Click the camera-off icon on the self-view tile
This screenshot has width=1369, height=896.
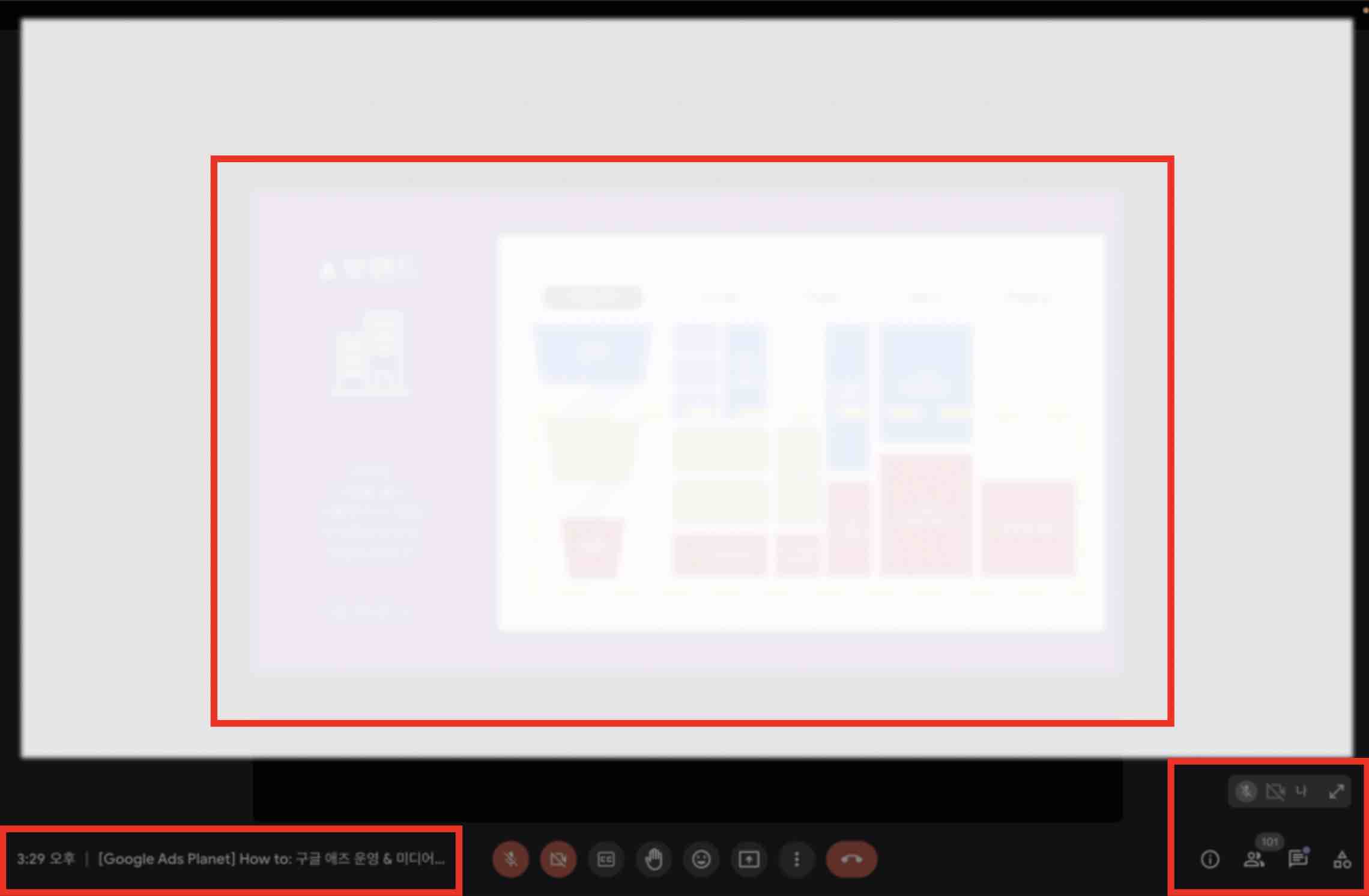coord(1275,792)
